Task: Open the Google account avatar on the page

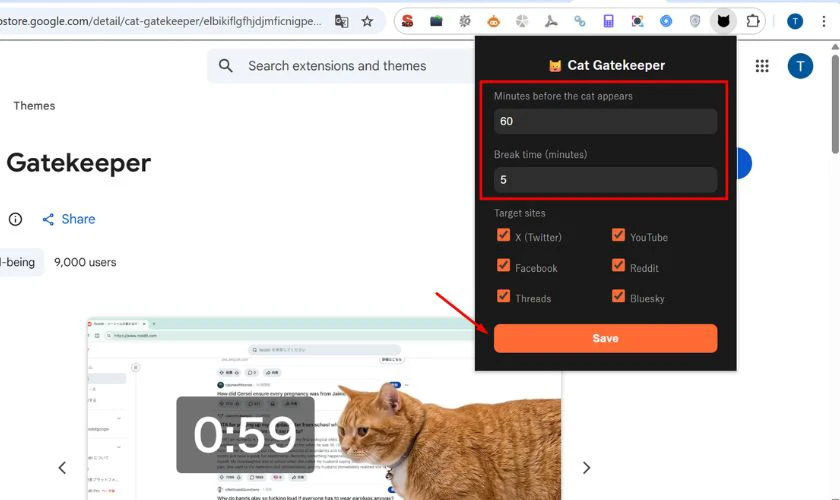Action: 800,66
